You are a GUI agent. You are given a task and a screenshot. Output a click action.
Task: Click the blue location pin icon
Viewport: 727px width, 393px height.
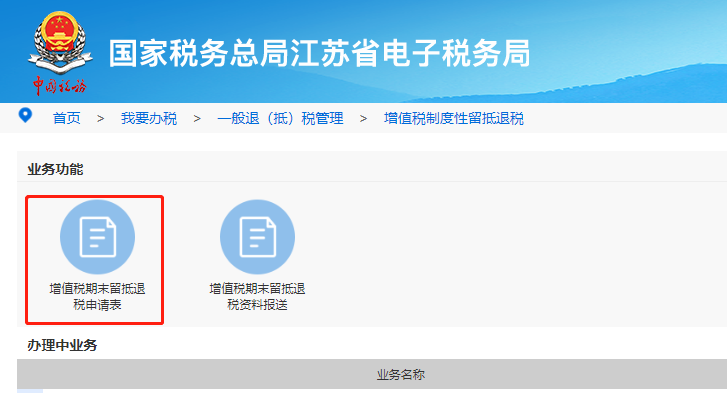coord(25,115)
